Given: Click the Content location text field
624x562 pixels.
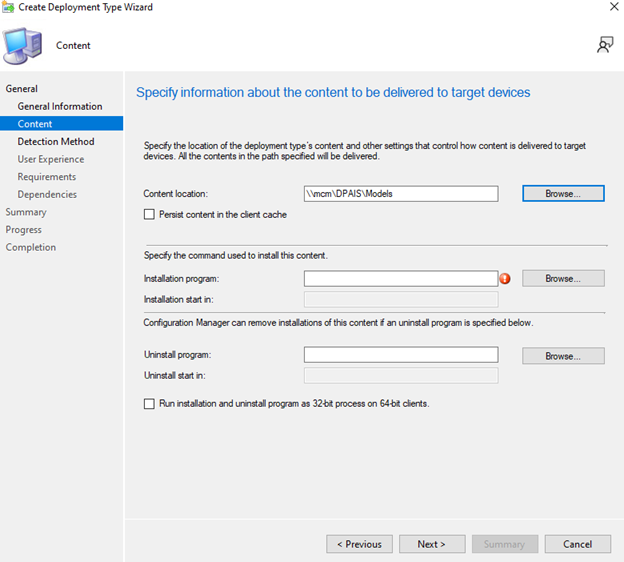Looking at the screenshot, I should (x=401, y=194).
